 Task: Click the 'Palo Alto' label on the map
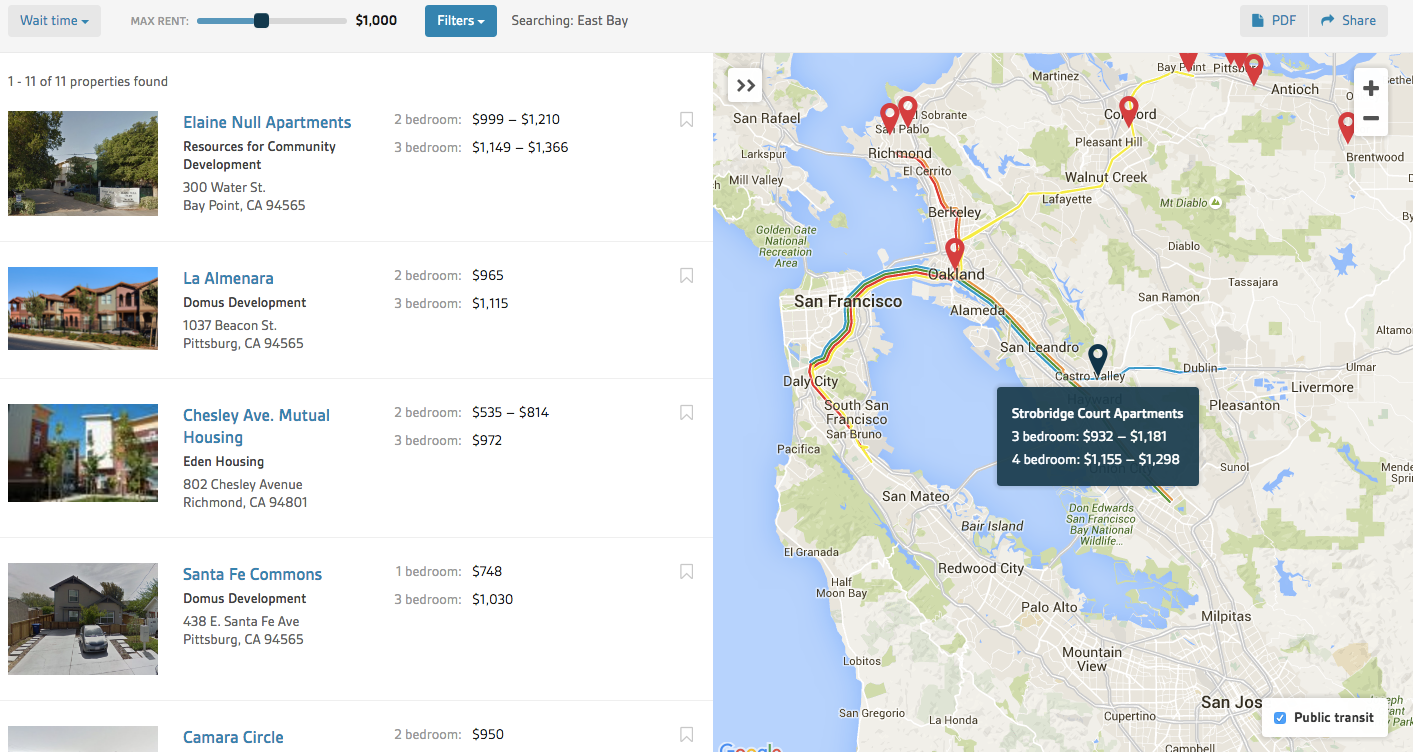pos(1049,607)
